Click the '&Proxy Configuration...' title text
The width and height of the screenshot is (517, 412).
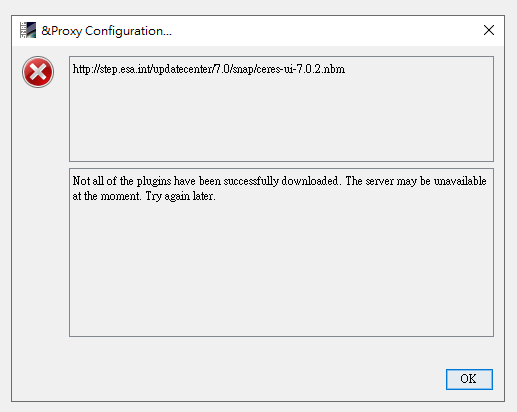[106, 31]
